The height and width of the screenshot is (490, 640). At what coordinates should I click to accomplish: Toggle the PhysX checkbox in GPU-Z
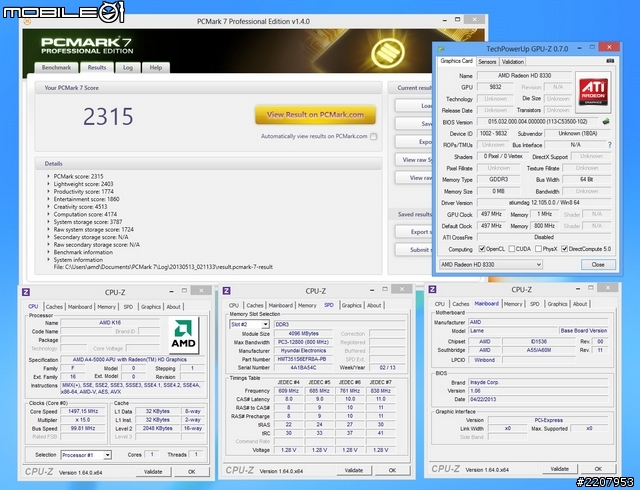538,249
